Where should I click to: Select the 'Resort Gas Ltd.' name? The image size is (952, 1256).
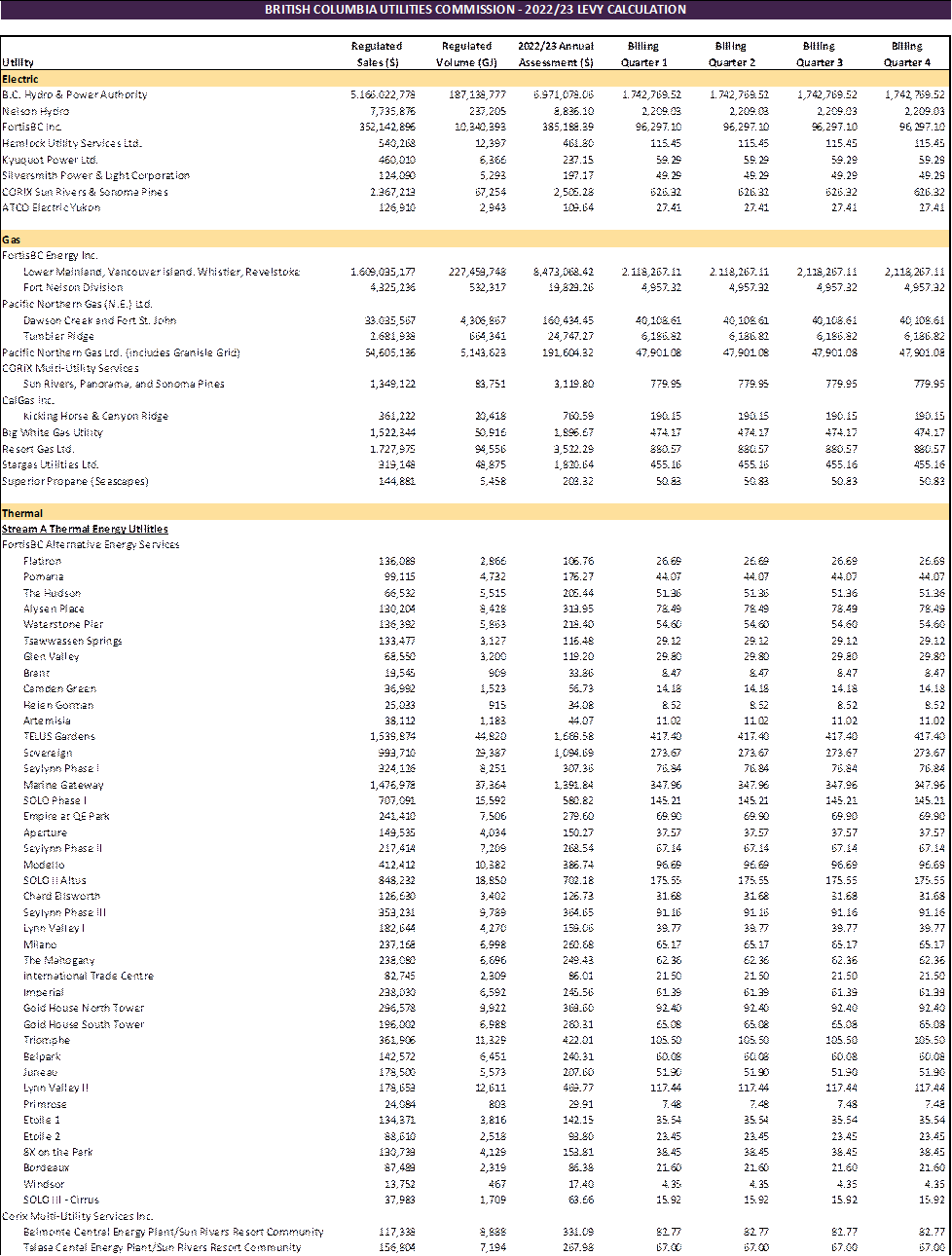[38, 449]
